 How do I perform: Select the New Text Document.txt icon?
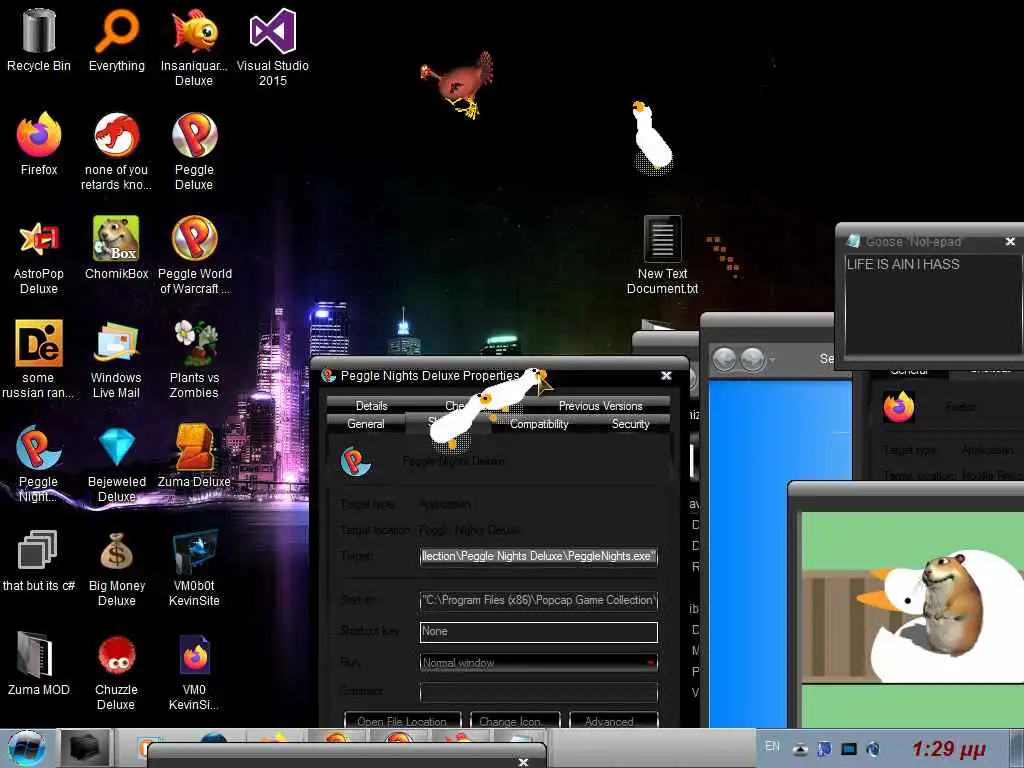[662, 255]
